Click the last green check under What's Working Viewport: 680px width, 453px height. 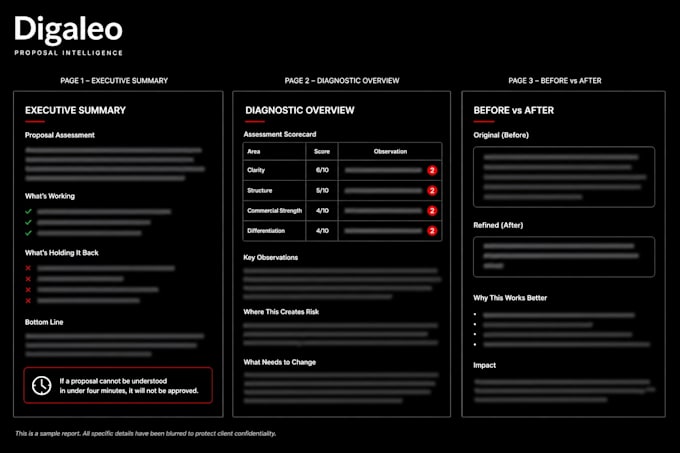click(28, 233)
